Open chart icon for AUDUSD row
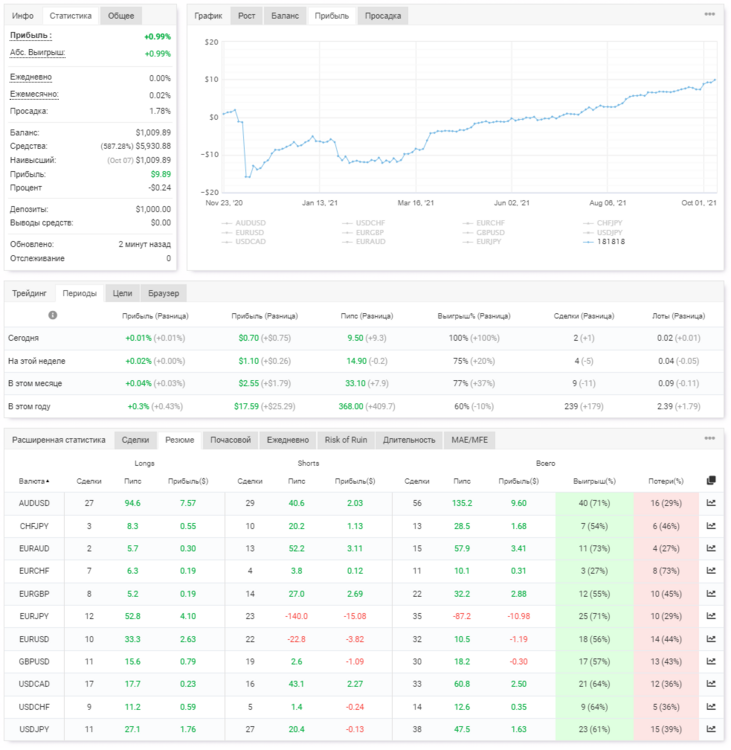The height and width of the screenshot is (750, 731). coord(711,503)
